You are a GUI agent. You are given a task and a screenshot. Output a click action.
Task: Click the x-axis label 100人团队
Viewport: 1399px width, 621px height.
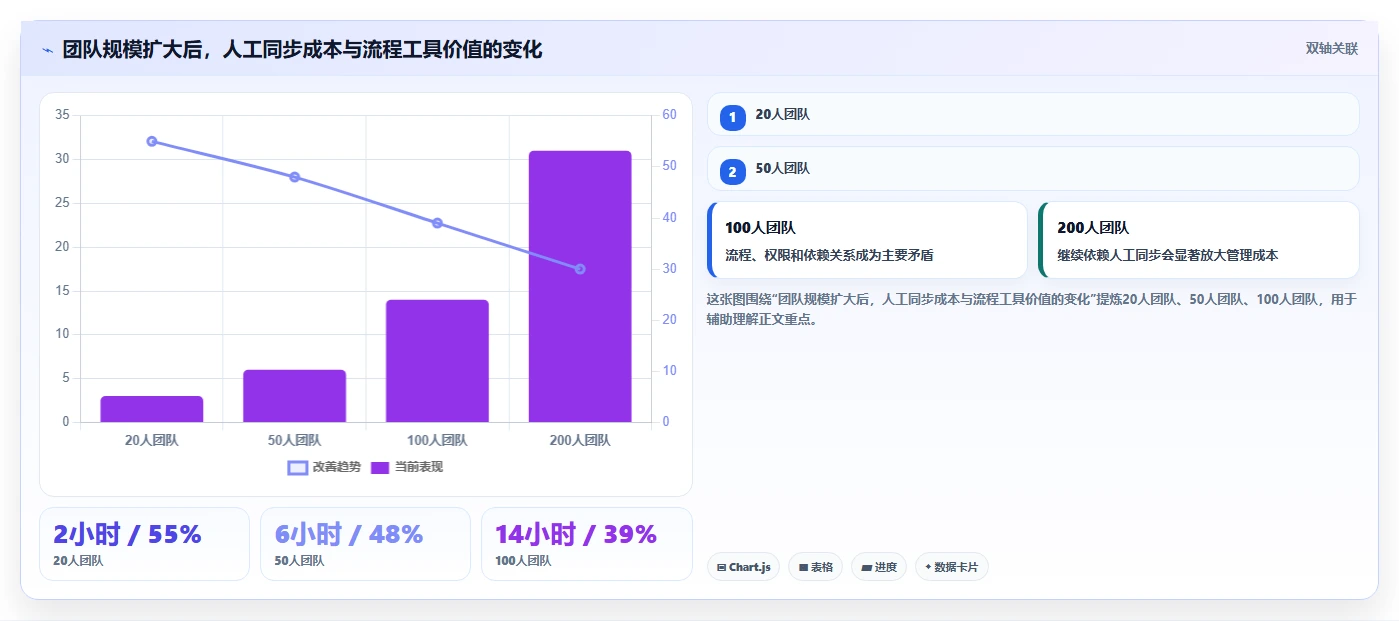coord(437,440)
